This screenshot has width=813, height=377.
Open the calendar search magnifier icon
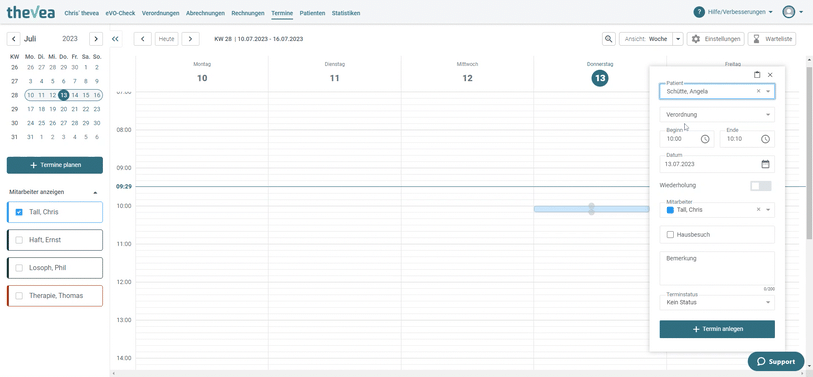tap(609, 39)
